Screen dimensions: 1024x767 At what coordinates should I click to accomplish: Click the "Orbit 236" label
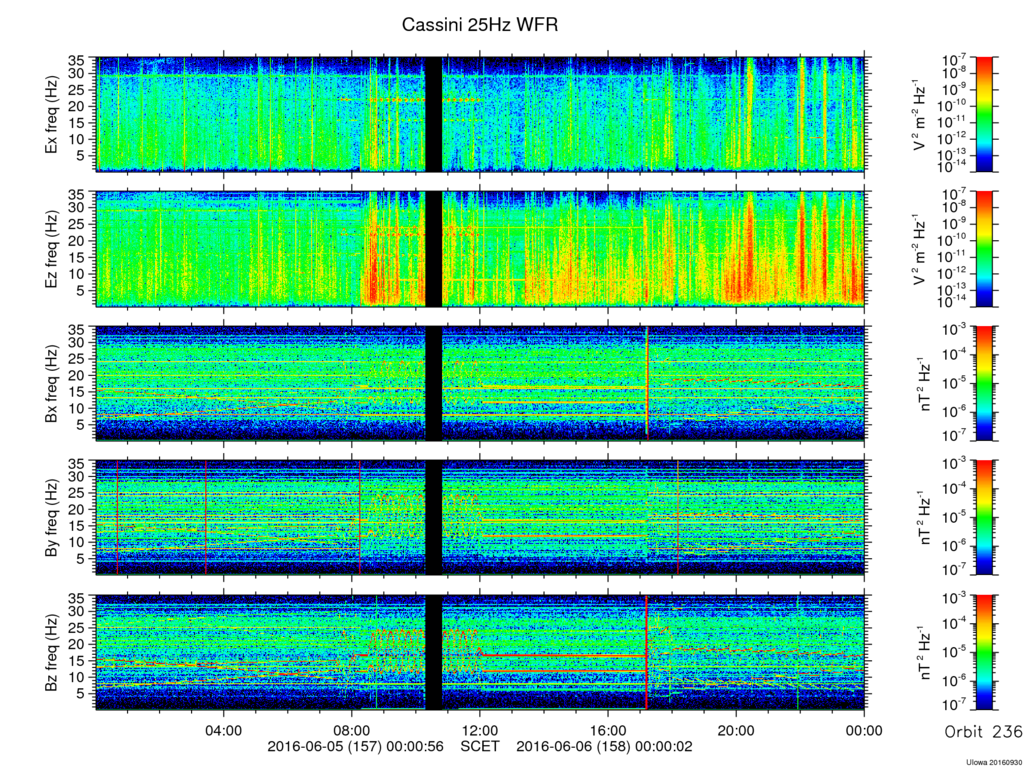(984, 732)
